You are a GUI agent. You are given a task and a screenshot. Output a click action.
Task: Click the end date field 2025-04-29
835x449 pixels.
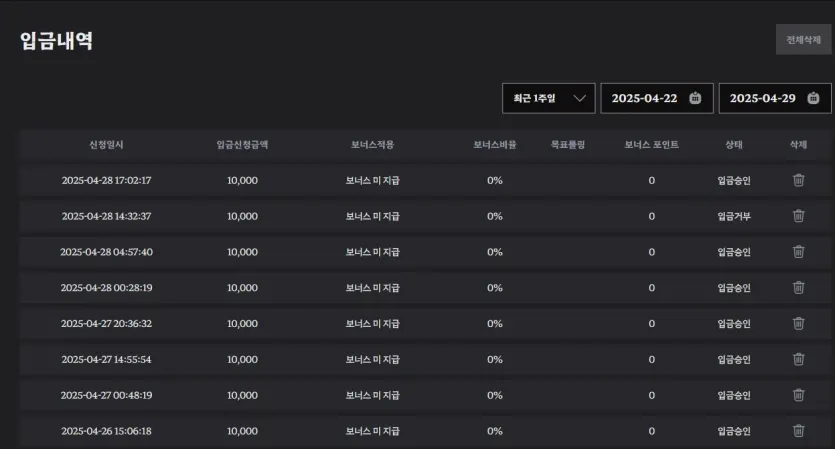pos(775,98)
